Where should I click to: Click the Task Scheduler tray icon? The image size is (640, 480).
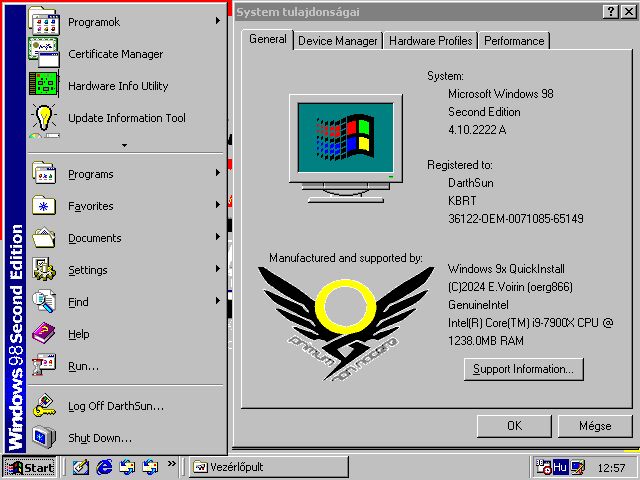[x=542, y=467]
